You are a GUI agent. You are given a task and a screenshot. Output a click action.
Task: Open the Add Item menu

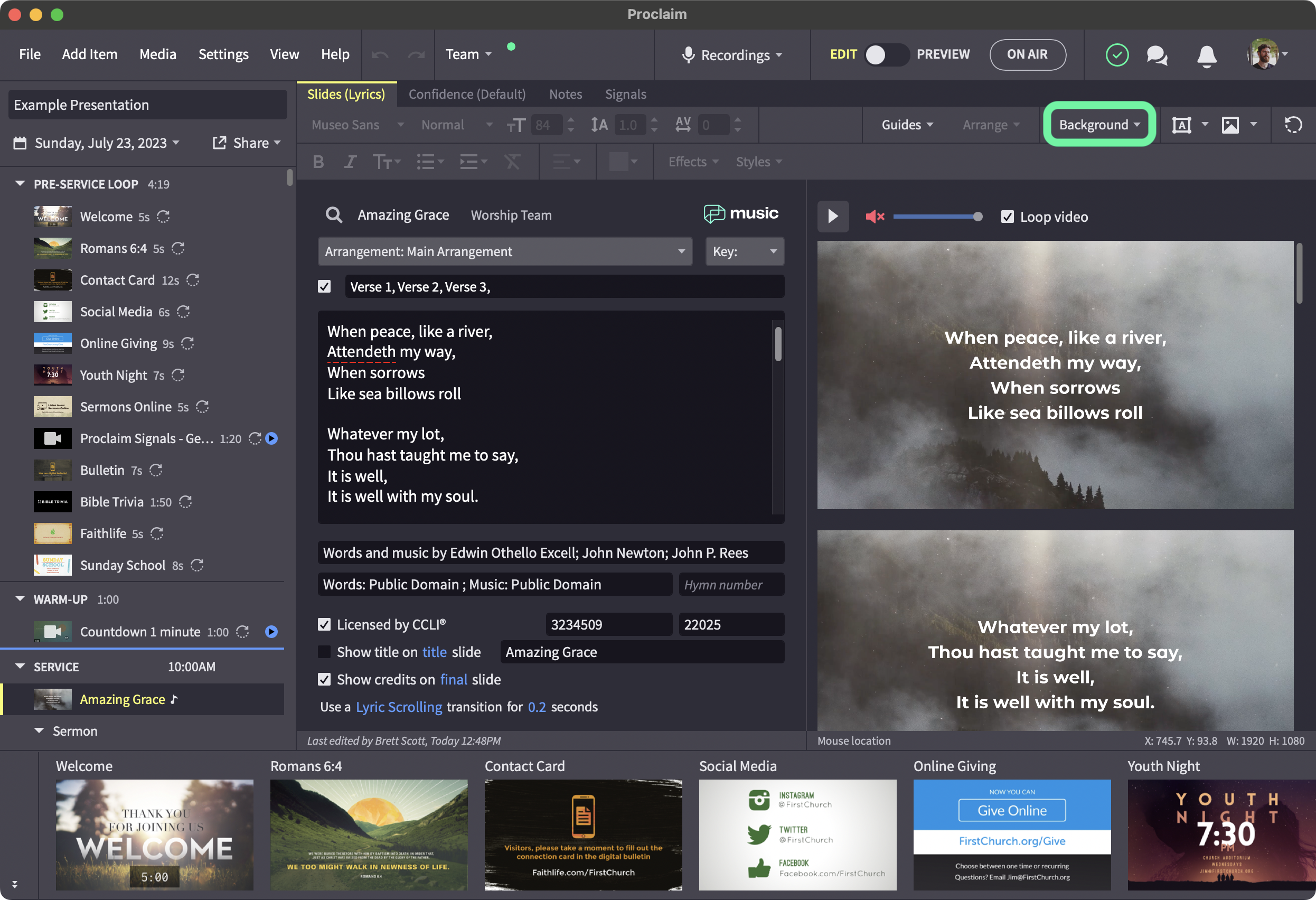pos(89,54)
